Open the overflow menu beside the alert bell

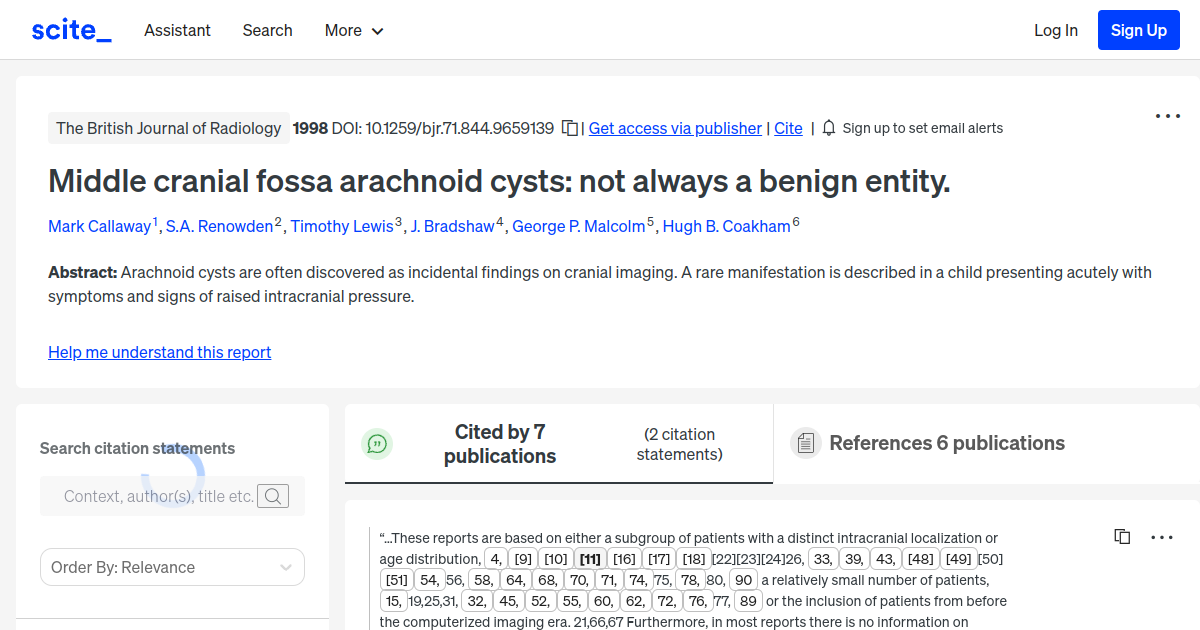1167,117
